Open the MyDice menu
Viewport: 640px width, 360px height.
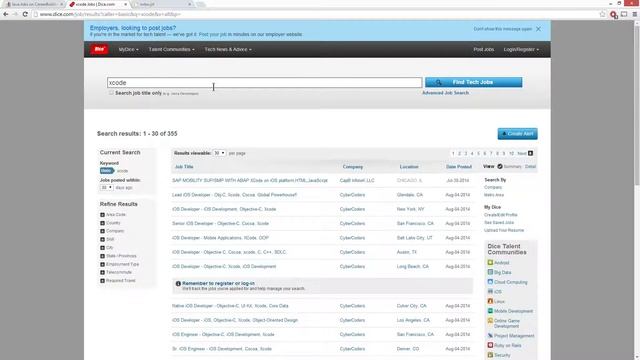(x=129, y=49)
